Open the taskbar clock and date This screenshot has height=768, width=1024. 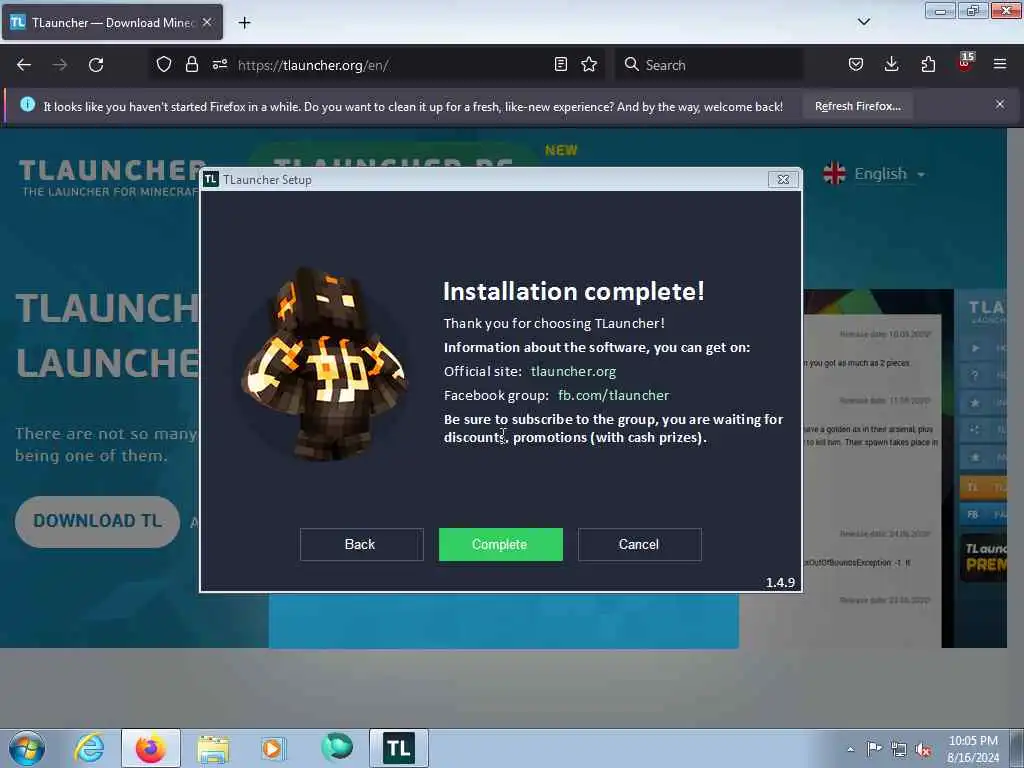(x=973, y=749)
